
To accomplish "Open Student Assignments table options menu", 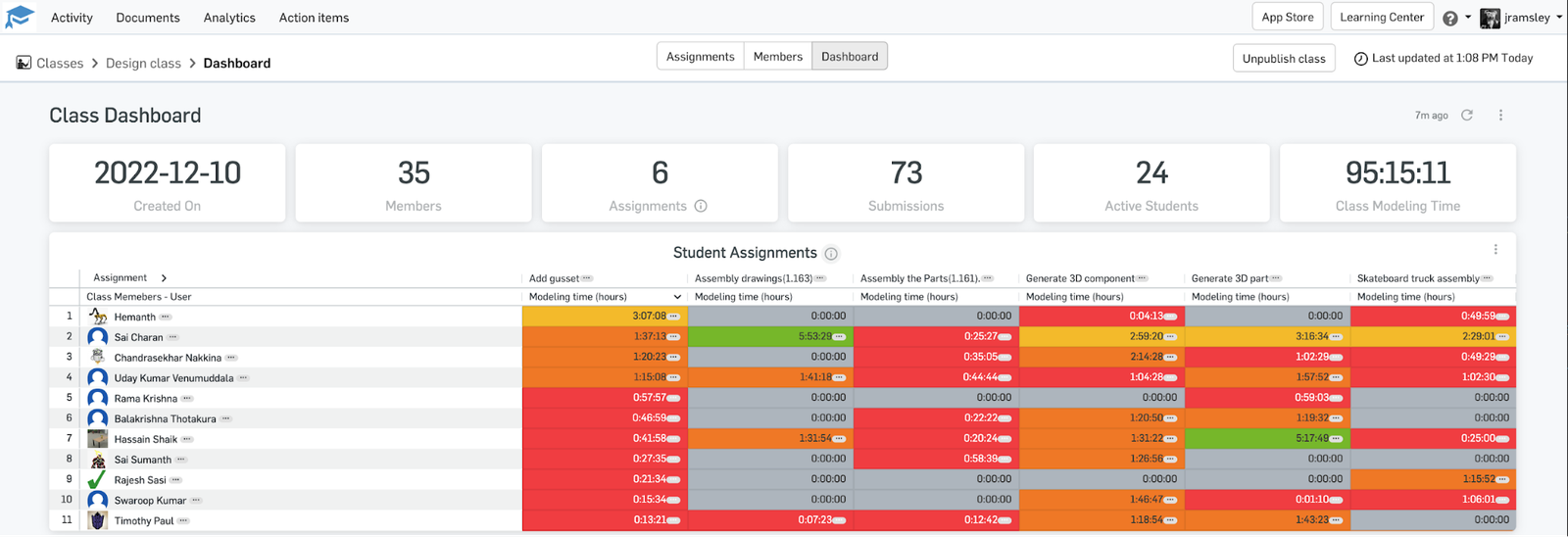I will click(1495, 249).
